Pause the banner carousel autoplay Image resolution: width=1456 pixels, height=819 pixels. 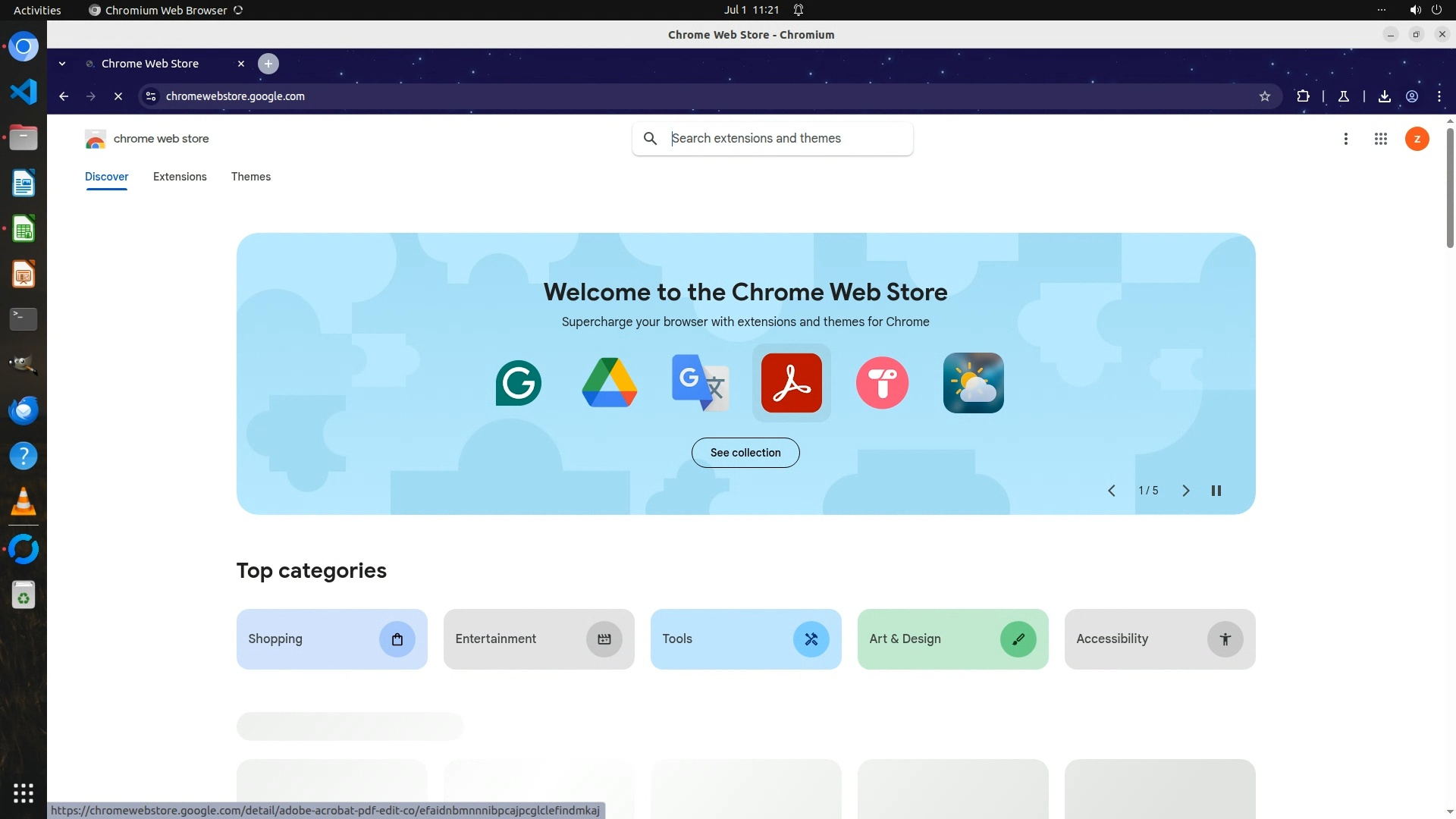[1216, 491]
